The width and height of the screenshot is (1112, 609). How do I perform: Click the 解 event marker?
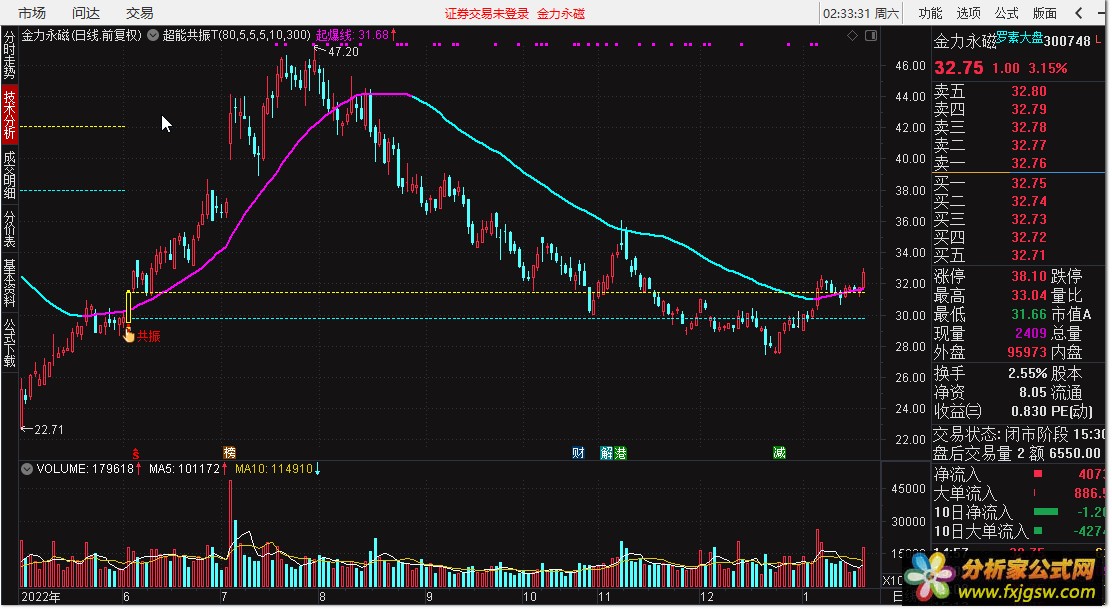[x=606, y=452]
